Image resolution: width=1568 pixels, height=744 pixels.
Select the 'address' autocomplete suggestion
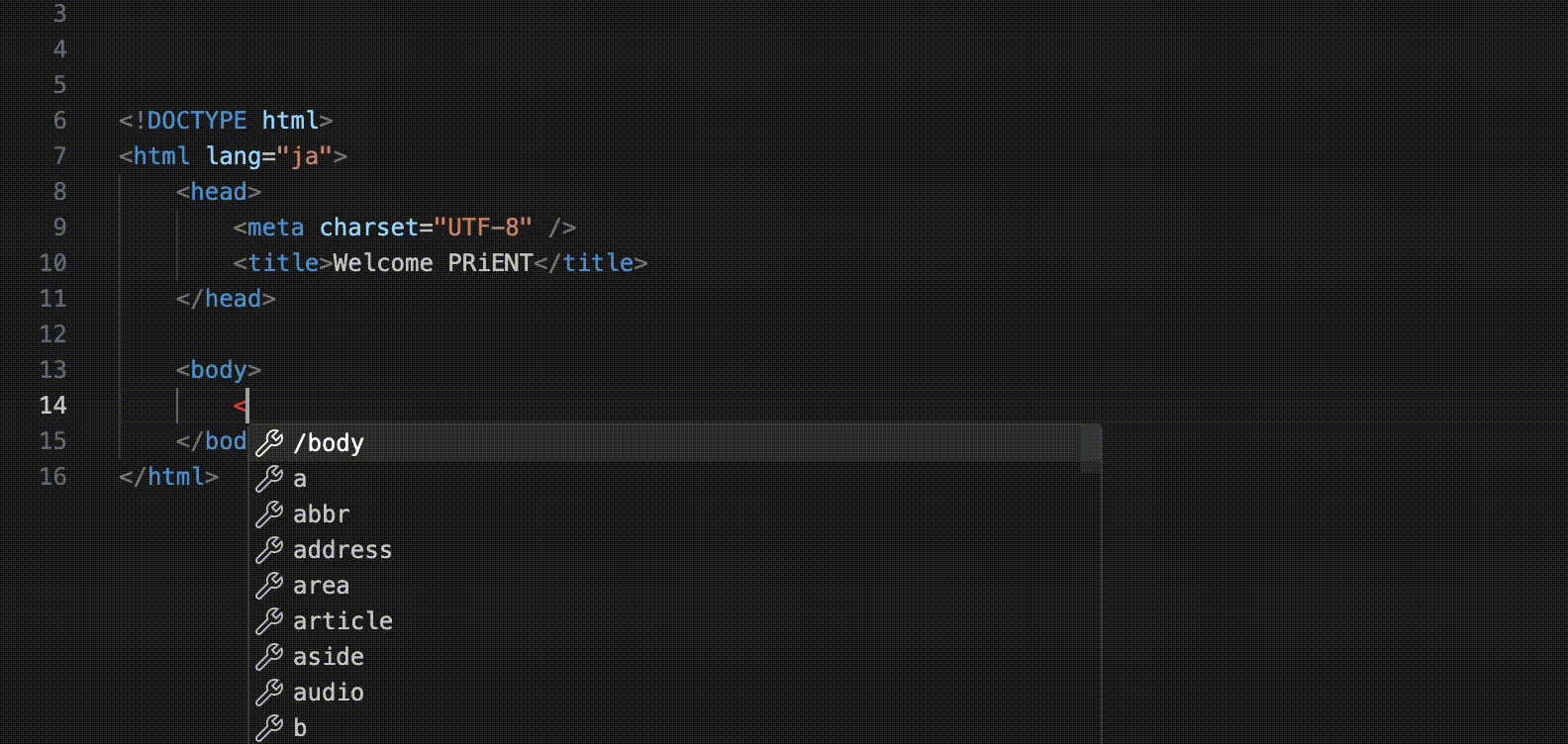pos(343,550)
